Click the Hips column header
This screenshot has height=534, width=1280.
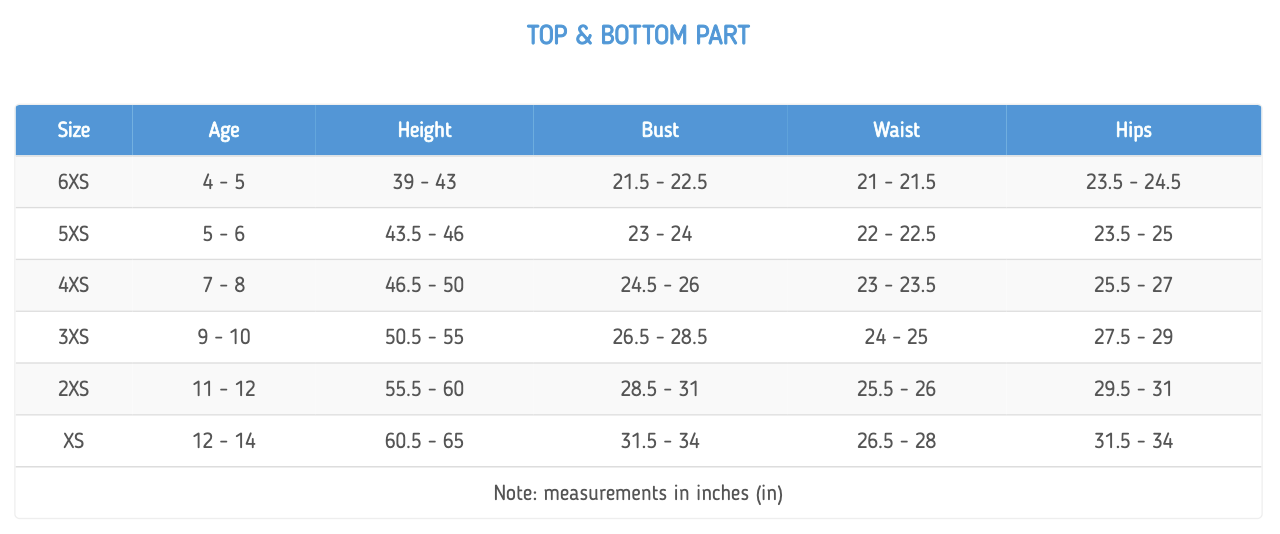[1133, 130]
